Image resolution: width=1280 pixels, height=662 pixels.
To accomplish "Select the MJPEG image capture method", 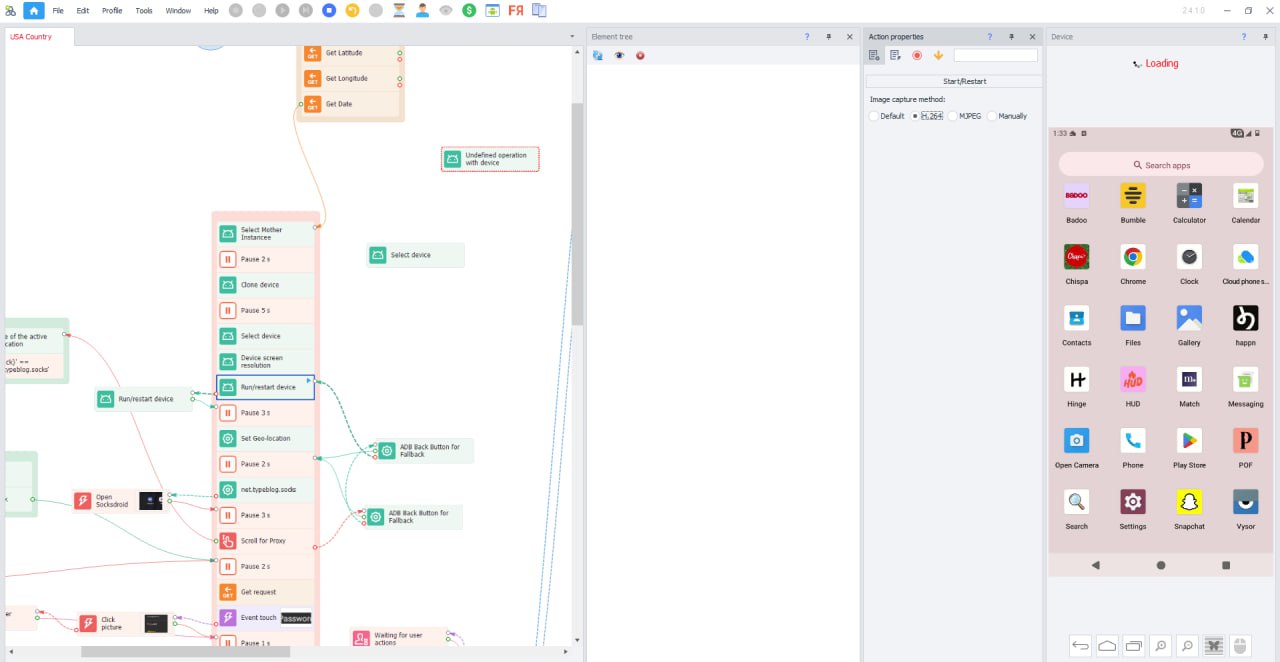I will (965, 116).
